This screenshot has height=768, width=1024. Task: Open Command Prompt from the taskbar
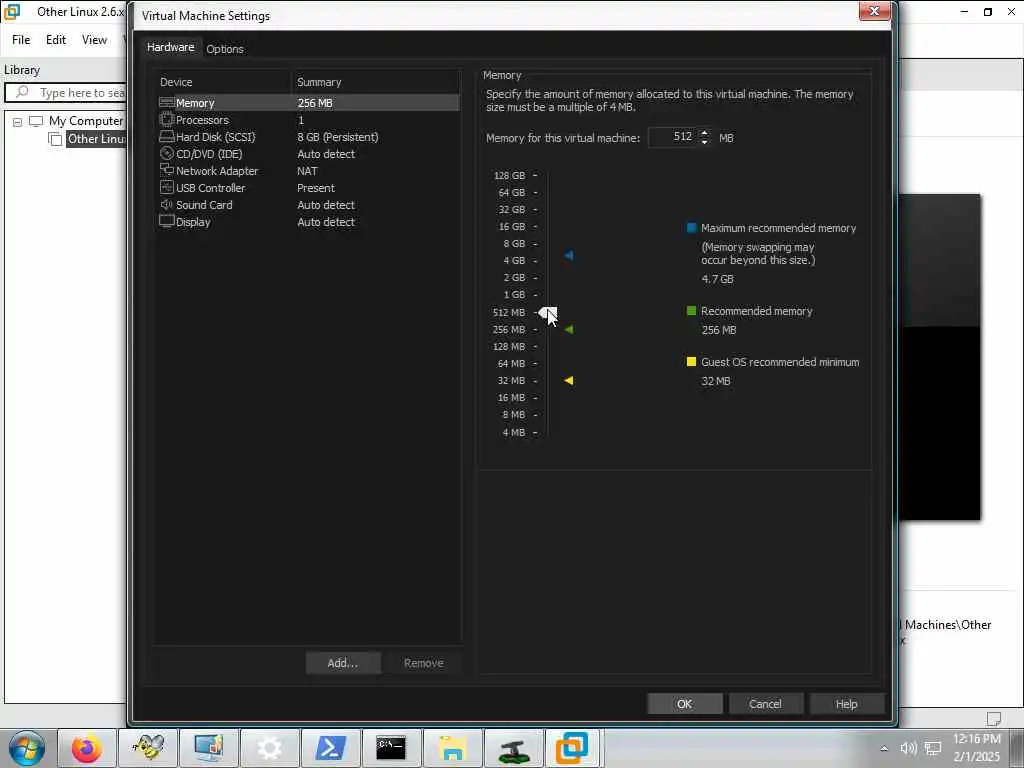tap(391, 748)
